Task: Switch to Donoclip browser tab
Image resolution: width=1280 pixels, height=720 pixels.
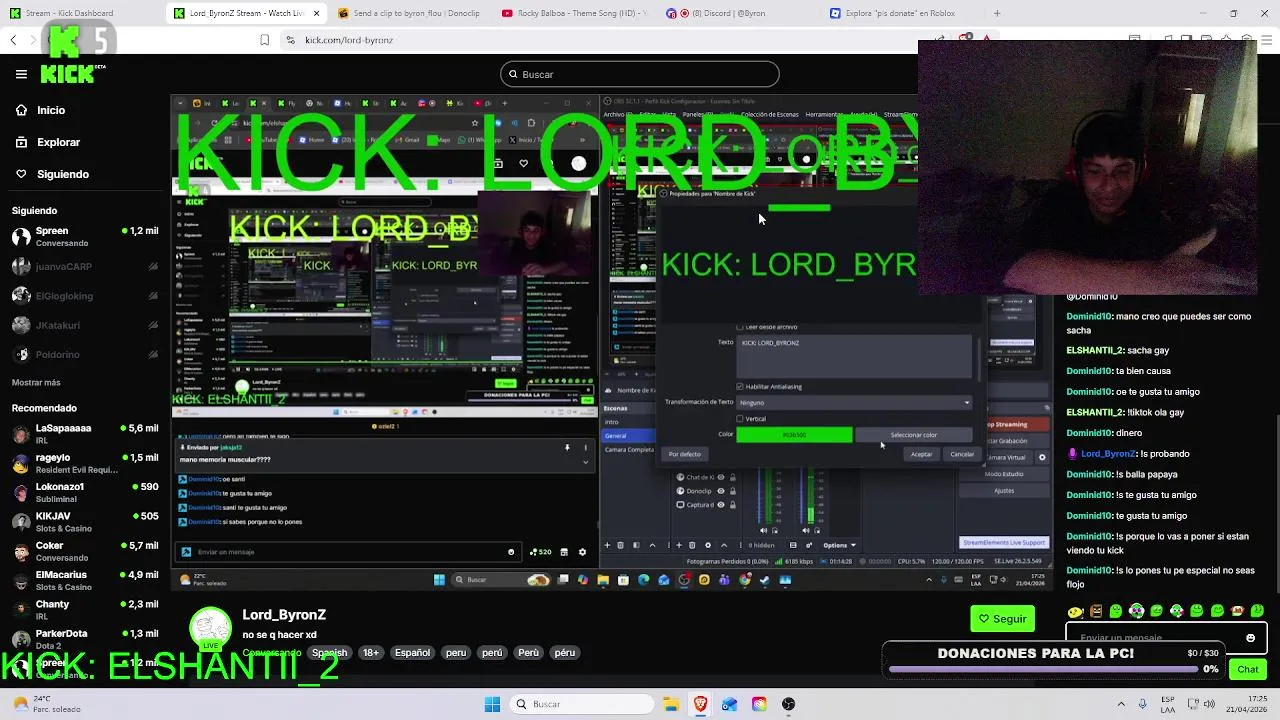Action: click(410, 13)
